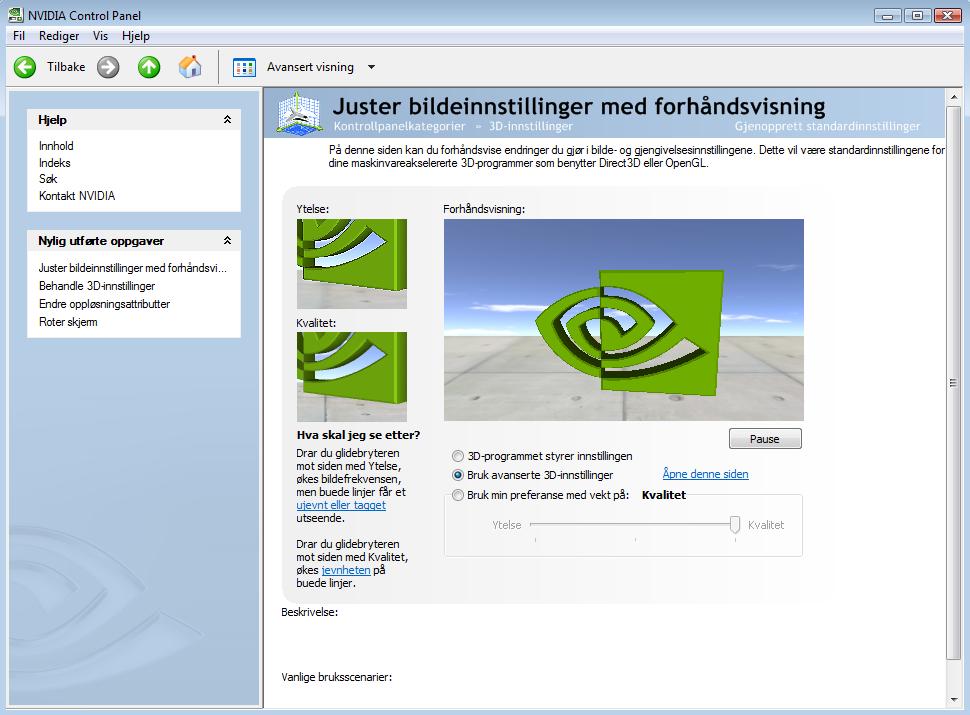Click 'Gjenopprett standardinnstillinger' link
The height and width of the screenshot is (715, 970).
pyautogui.click(x=827, y=126)
